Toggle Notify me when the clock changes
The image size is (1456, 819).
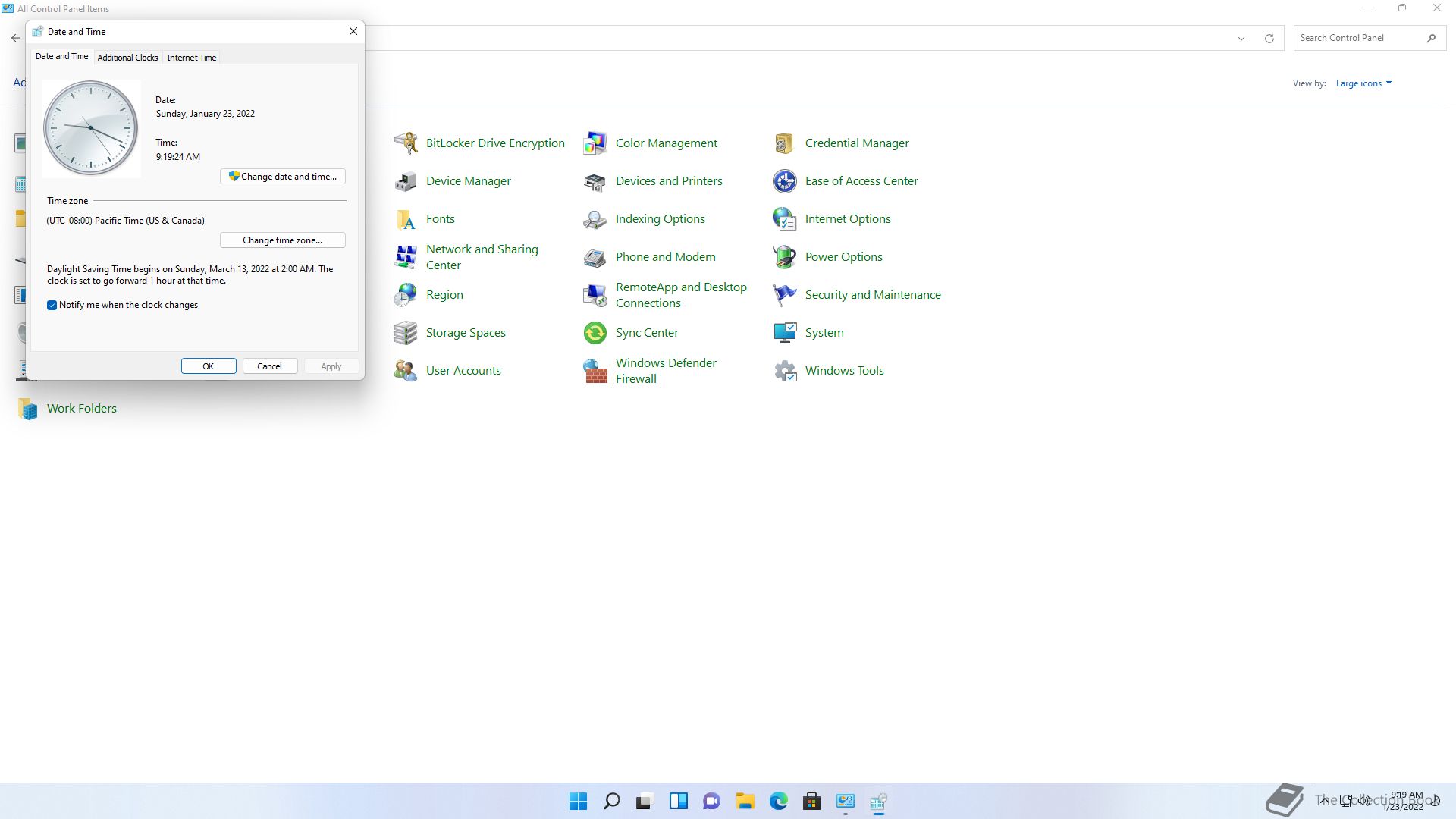point(52,305)
